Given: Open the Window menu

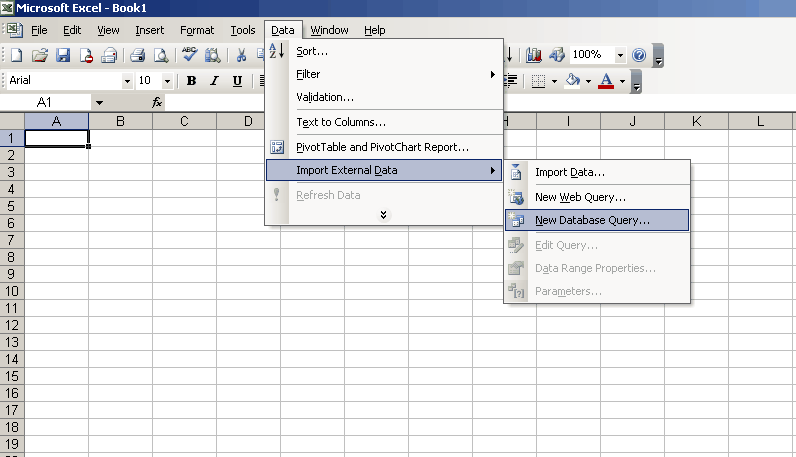Looking at the screenshot, I should click(329, 30).
